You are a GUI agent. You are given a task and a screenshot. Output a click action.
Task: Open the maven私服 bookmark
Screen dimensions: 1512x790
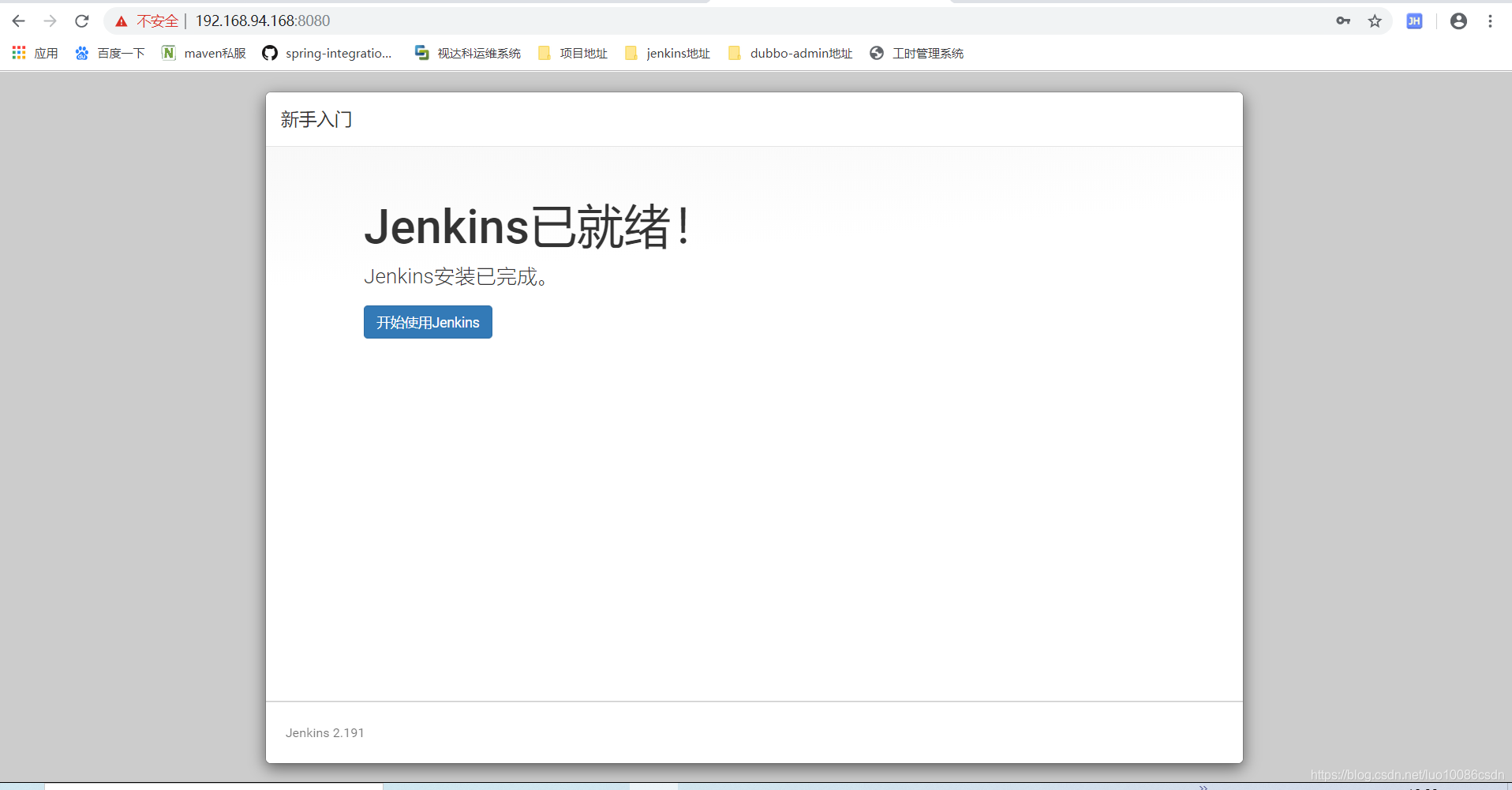pyautogui.click(x=204, y=53)
